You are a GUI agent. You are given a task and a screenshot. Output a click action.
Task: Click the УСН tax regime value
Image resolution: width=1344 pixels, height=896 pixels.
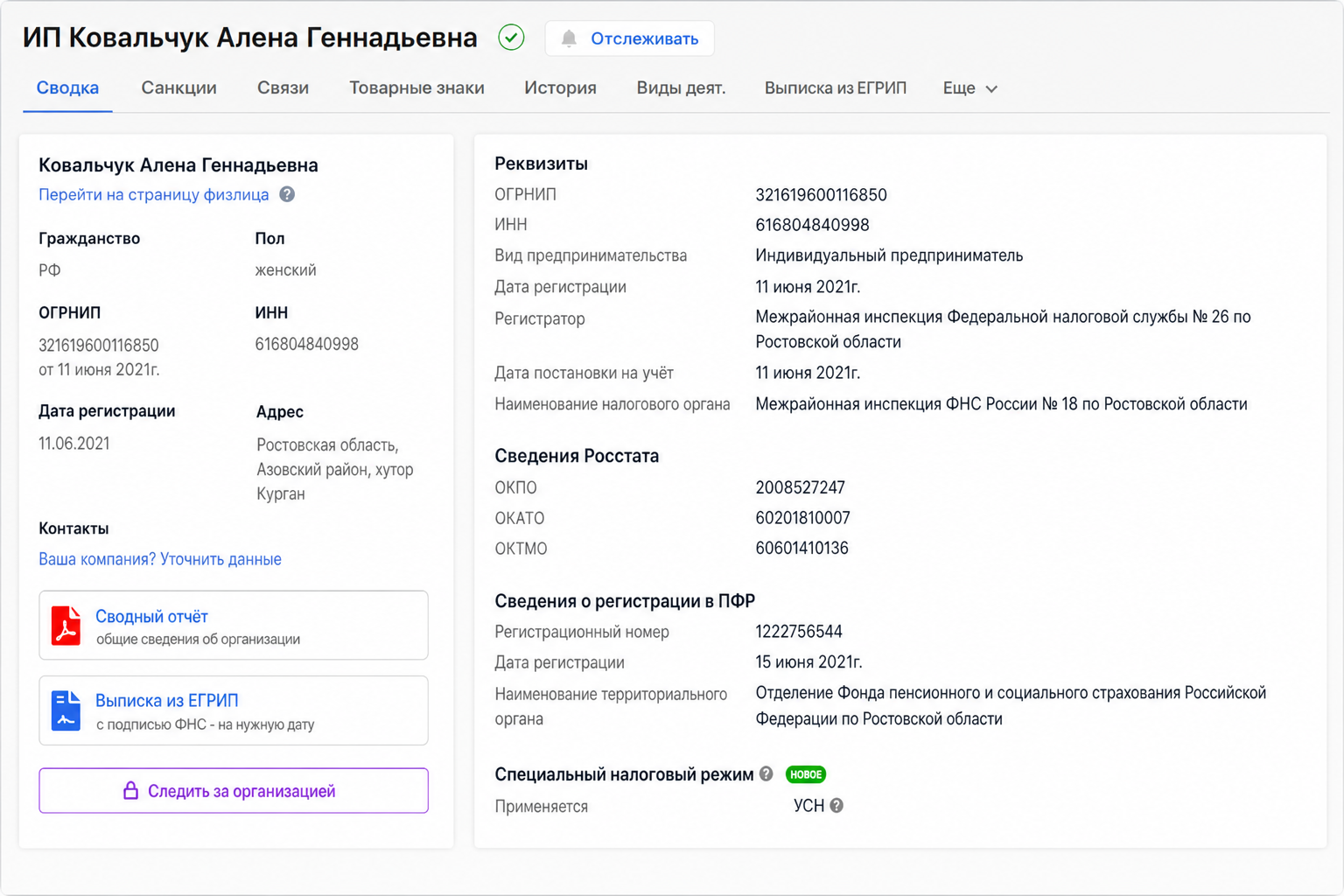pos(808,806)
